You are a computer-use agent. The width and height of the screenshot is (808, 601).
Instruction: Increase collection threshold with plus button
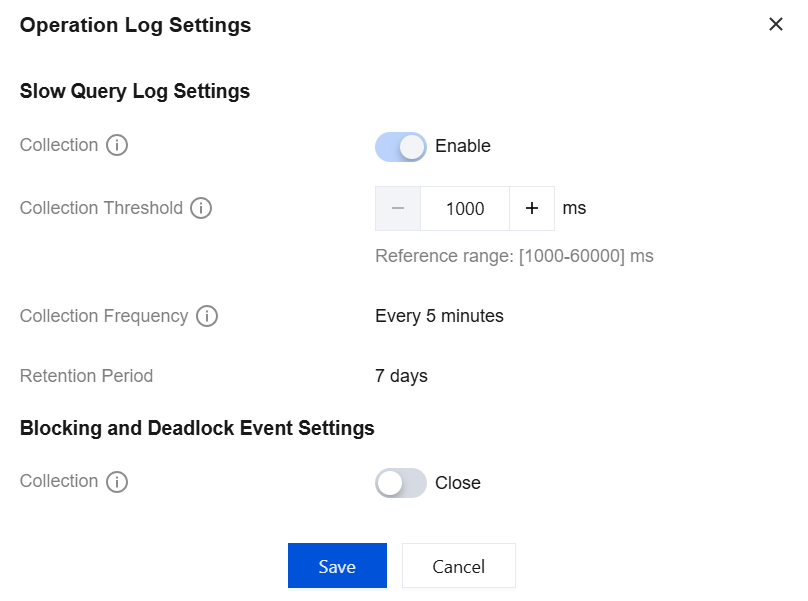(x=532, y=208)
